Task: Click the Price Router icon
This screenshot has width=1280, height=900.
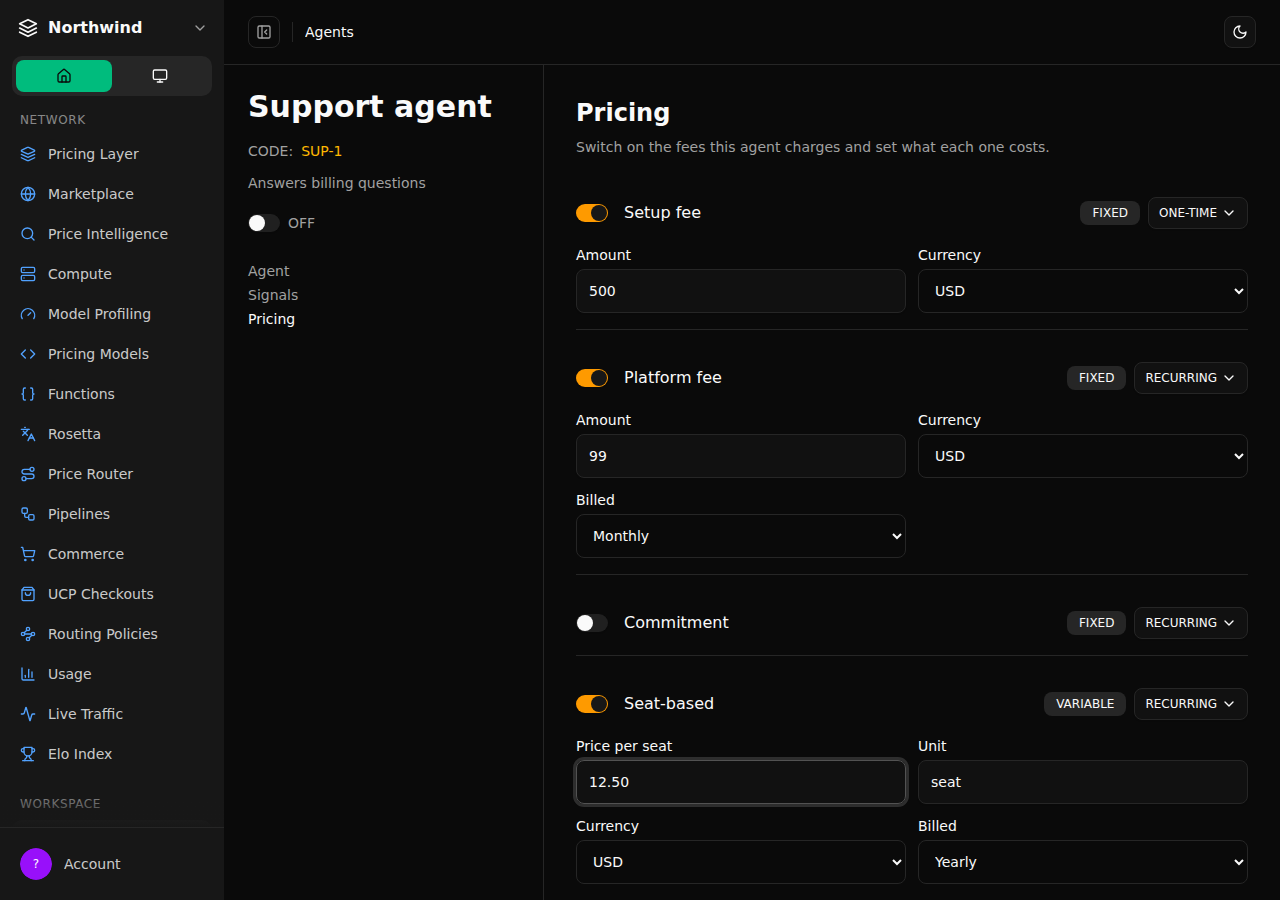Action: pos(28,474)
